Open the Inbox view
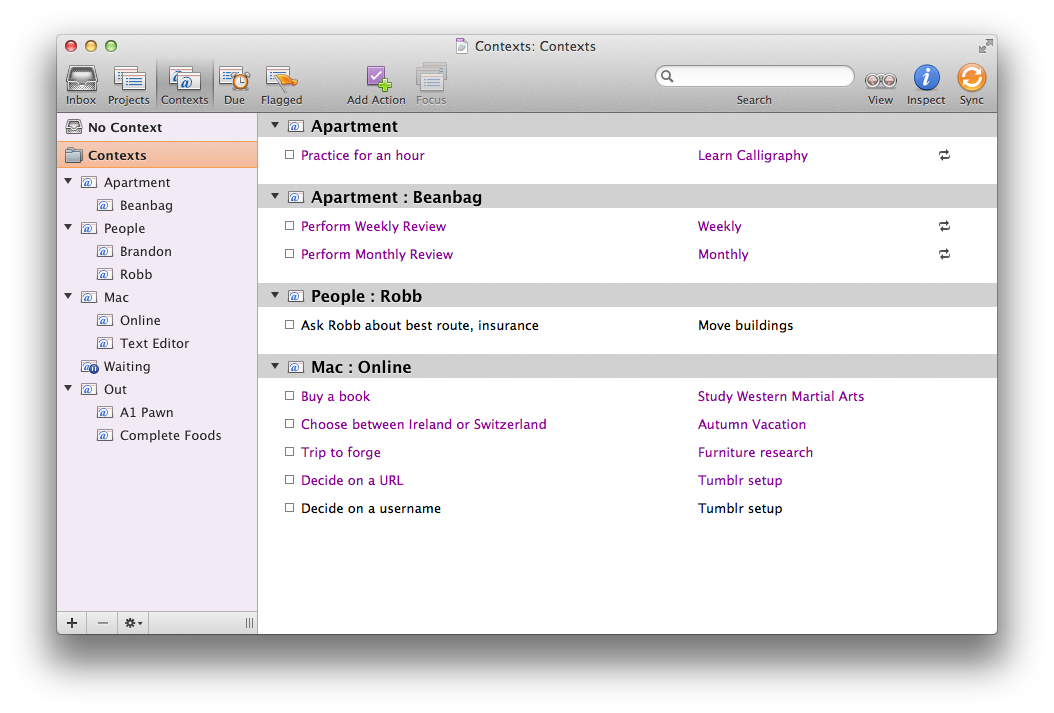 pyautogui.click(x=81, y=84)
